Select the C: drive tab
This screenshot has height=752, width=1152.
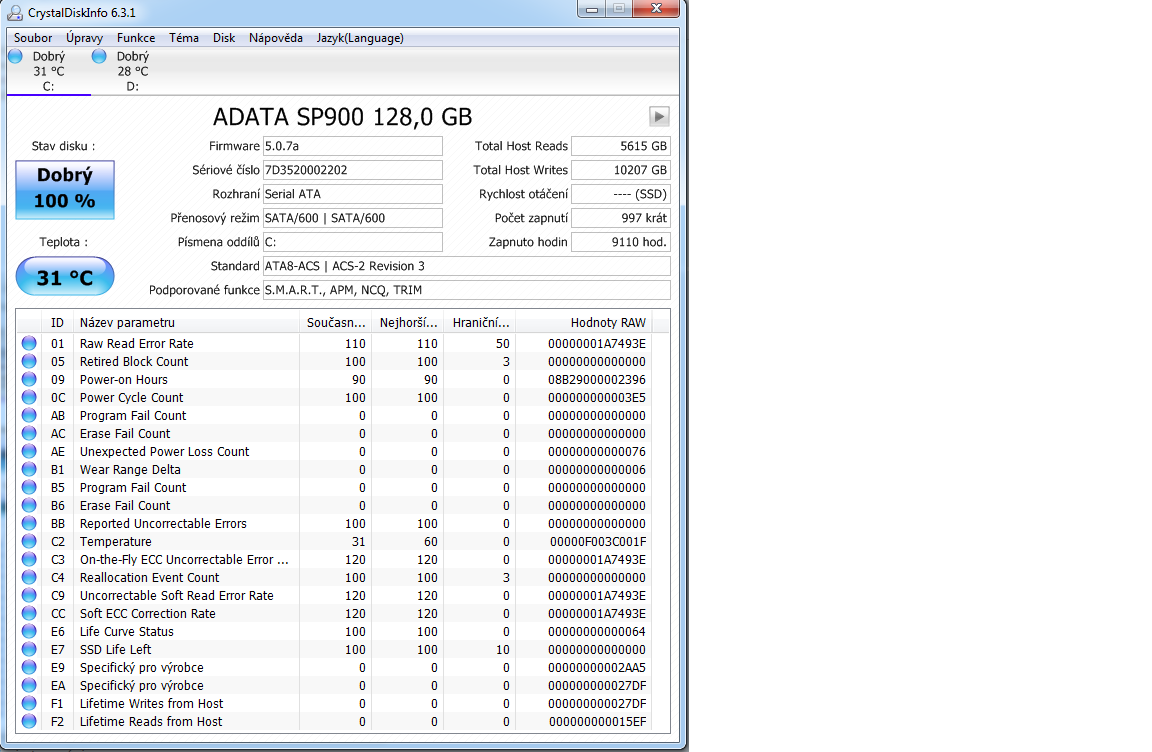coord(48,71)
